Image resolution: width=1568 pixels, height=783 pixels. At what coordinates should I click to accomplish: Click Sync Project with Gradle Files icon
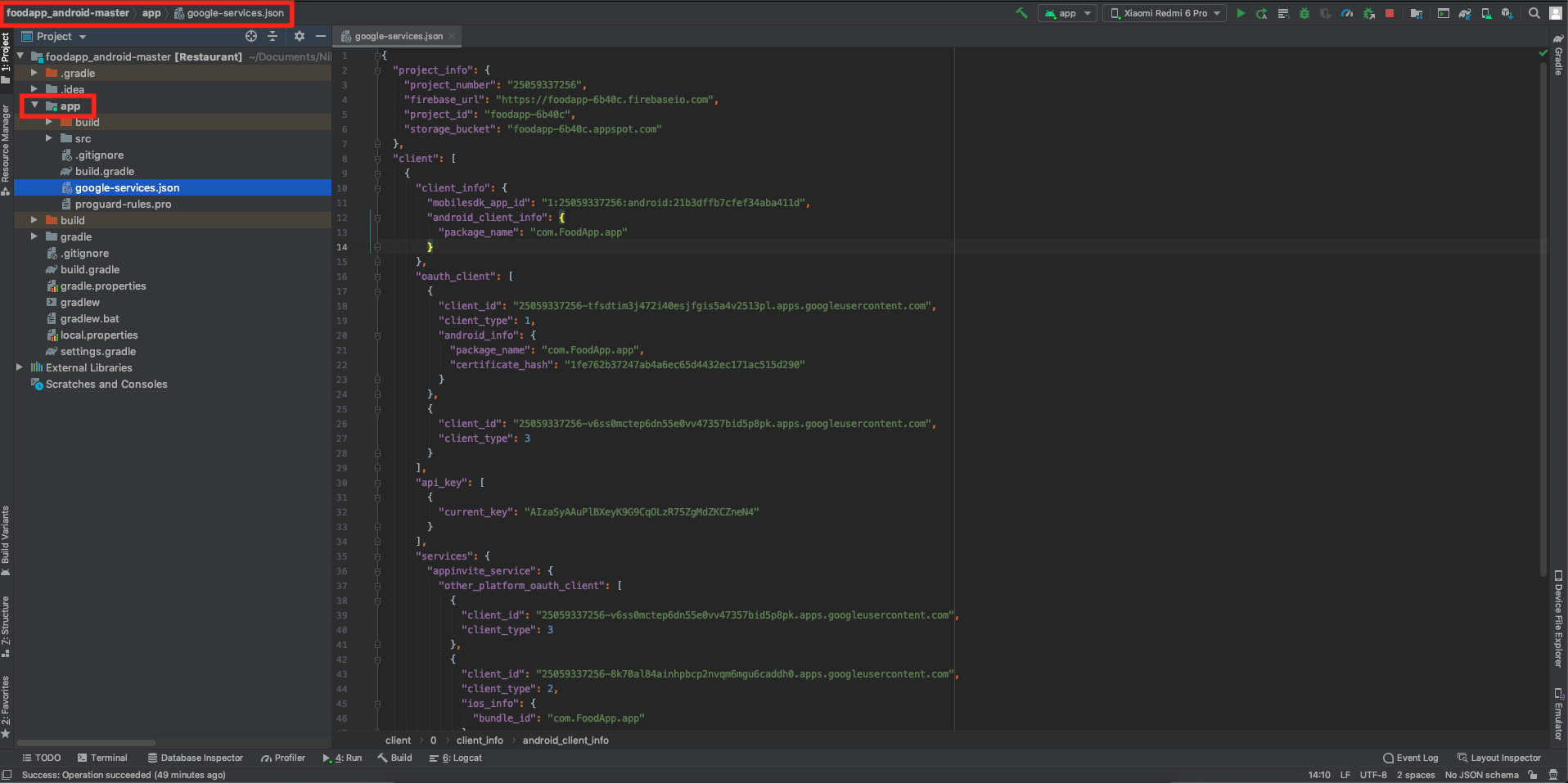coord(1465,13)
